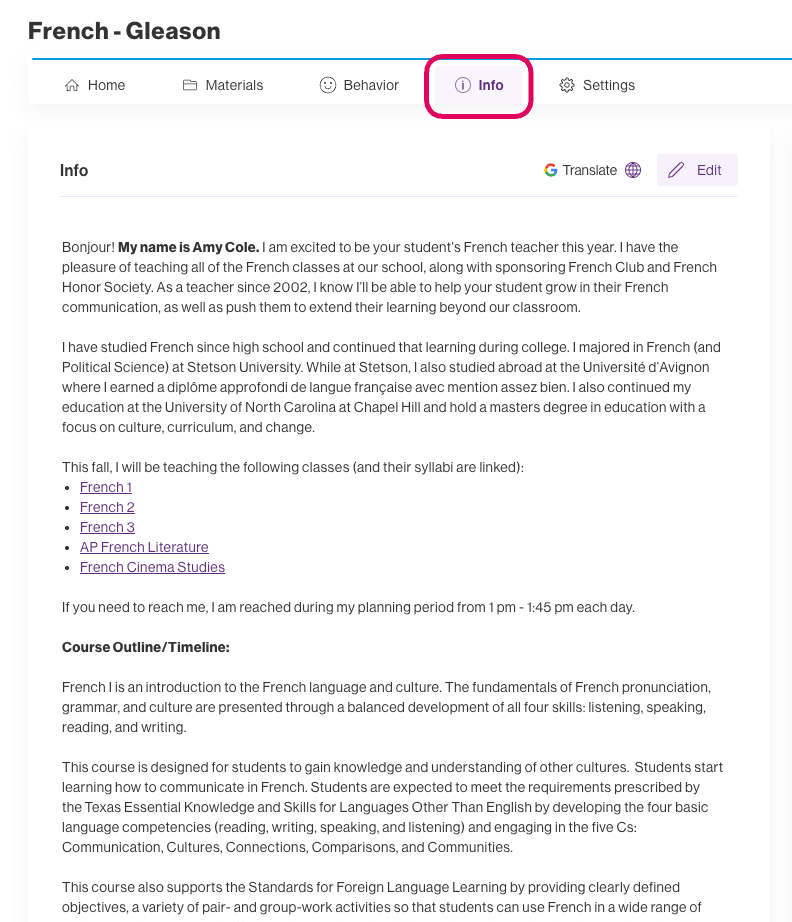Viewport: 792px width, 922px height.
Task: Click the Home house icon
Action: click(72, 86)
